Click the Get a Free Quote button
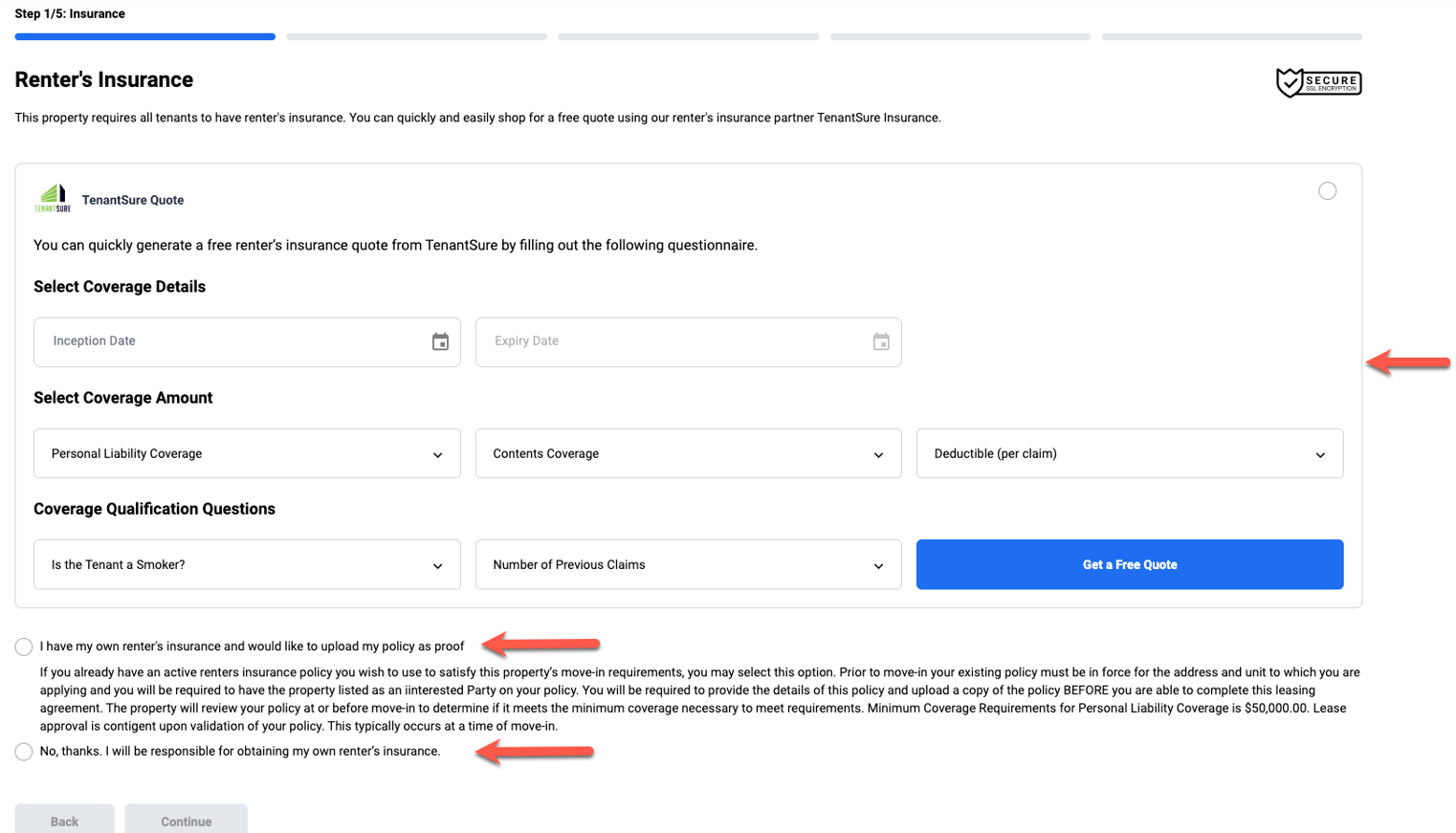The image size is (1456, 833). pyautogui.click(x=1130, y=564)
